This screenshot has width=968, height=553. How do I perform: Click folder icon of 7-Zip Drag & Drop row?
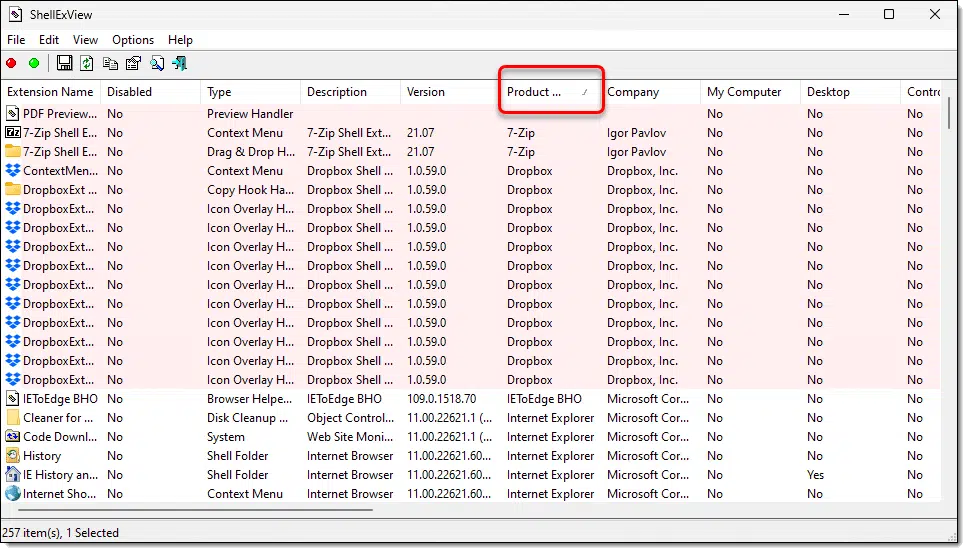pos(12,151)
